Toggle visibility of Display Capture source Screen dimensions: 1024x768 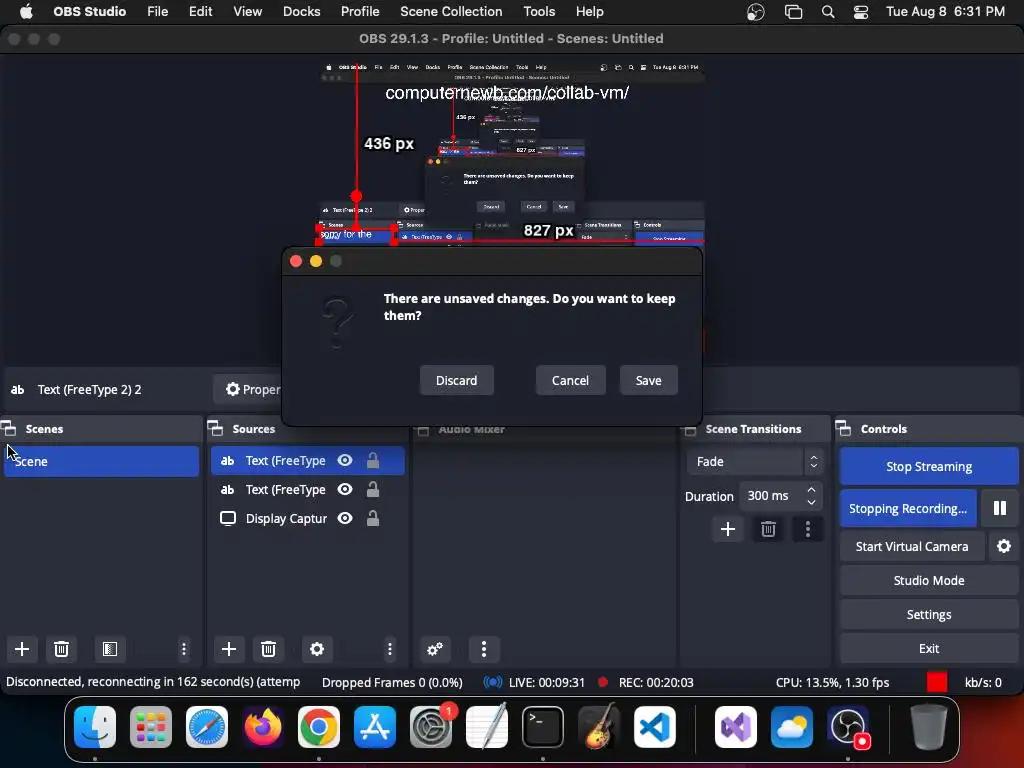coord(345,518)
